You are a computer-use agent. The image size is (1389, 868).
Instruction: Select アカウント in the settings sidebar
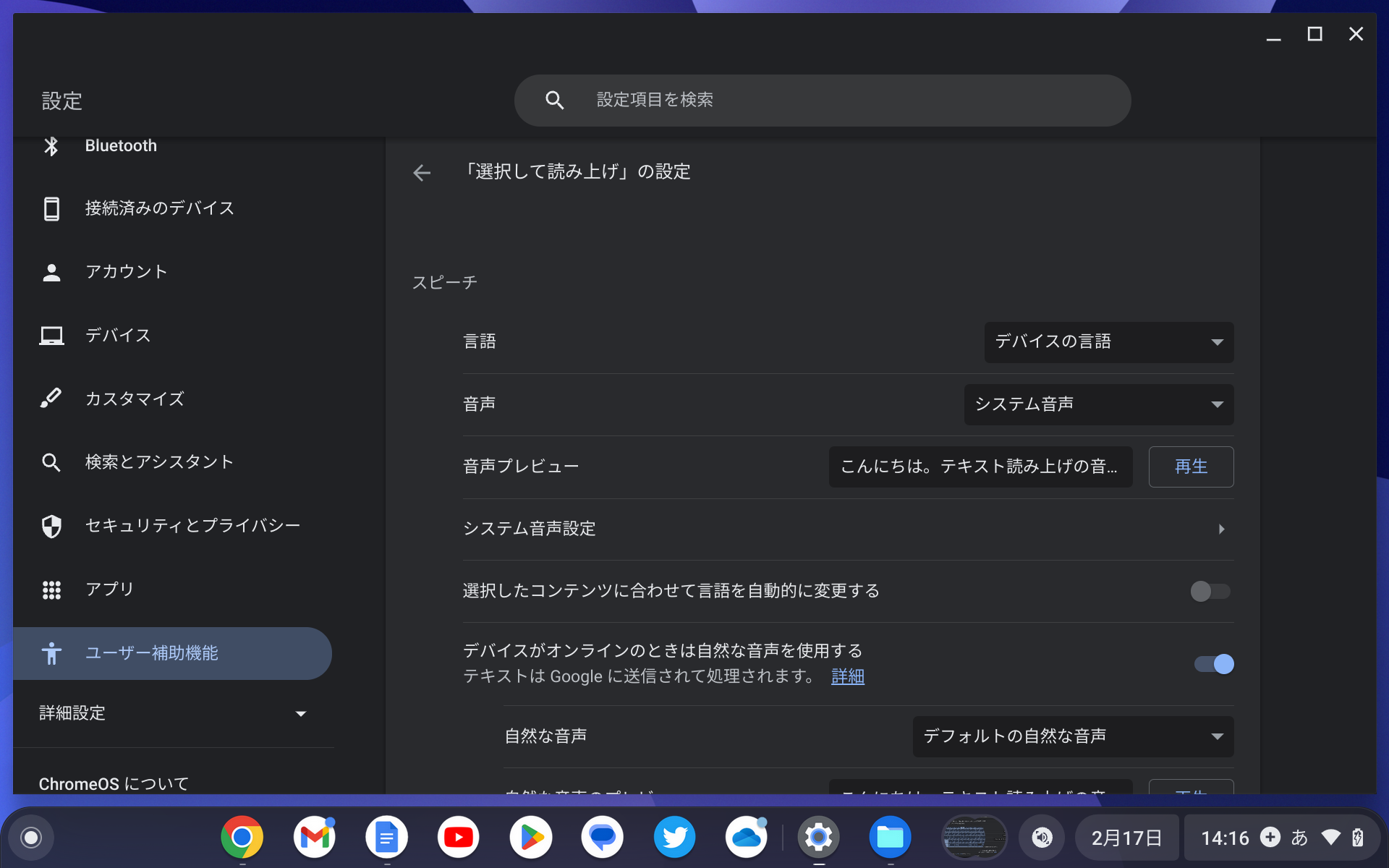(x=127, y=271)
